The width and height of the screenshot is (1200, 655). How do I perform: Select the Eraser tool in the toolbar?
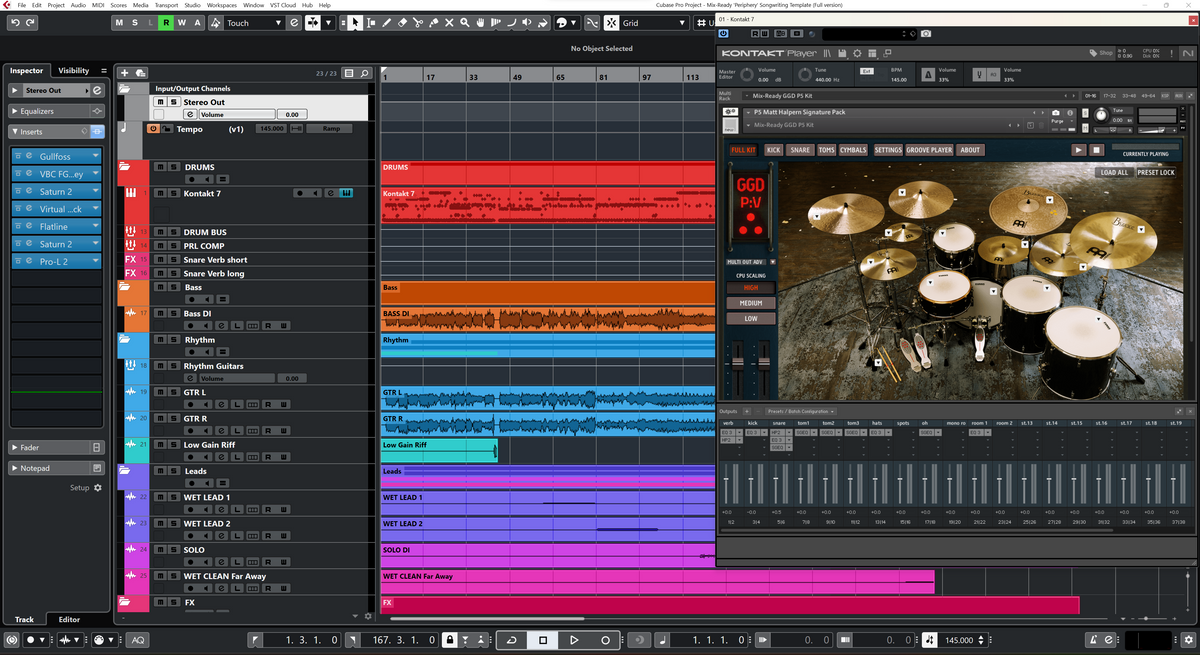point(403,22)
